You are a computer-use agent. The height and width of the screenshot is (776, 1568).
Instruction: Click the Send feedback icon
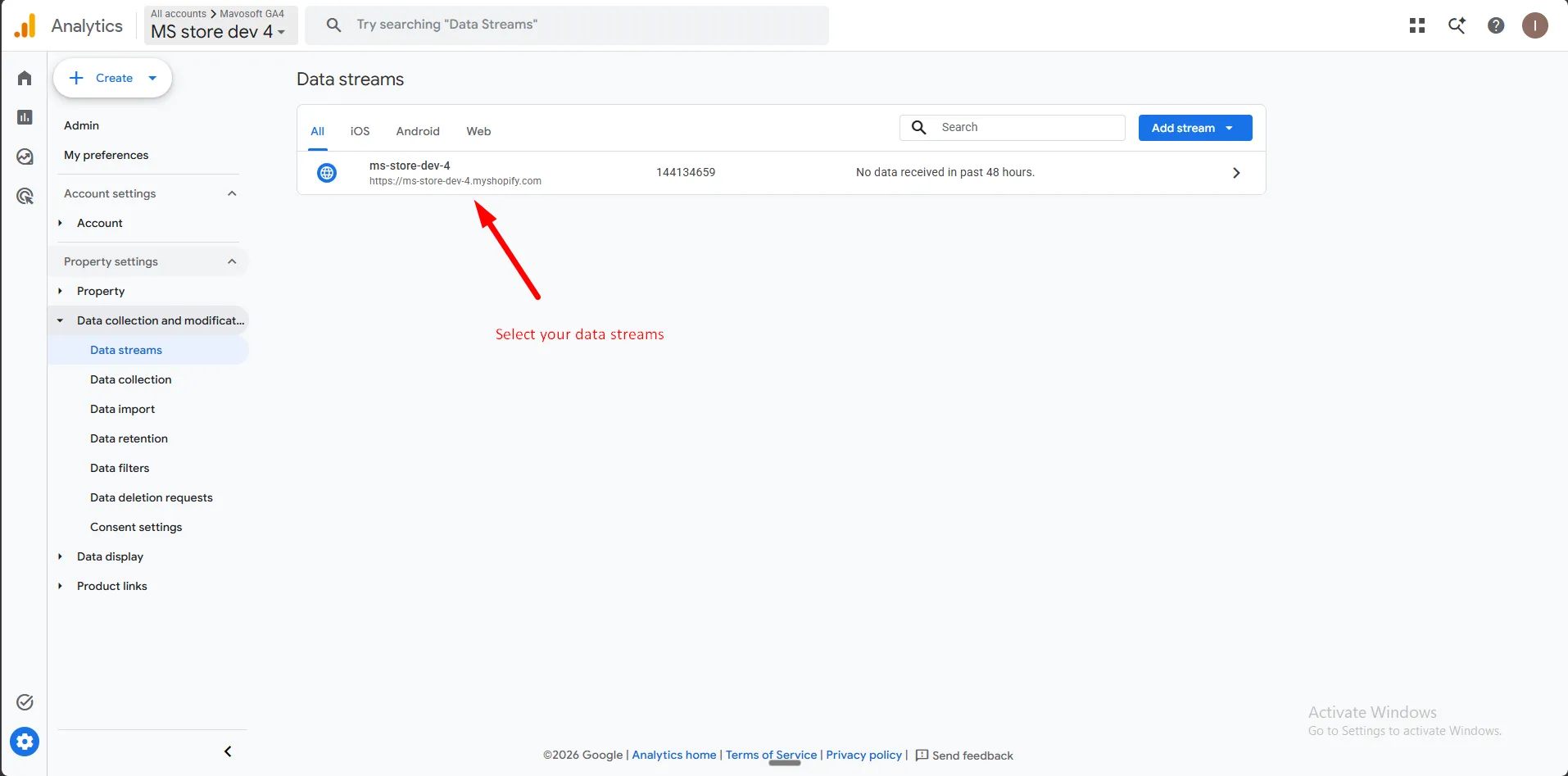922,755
